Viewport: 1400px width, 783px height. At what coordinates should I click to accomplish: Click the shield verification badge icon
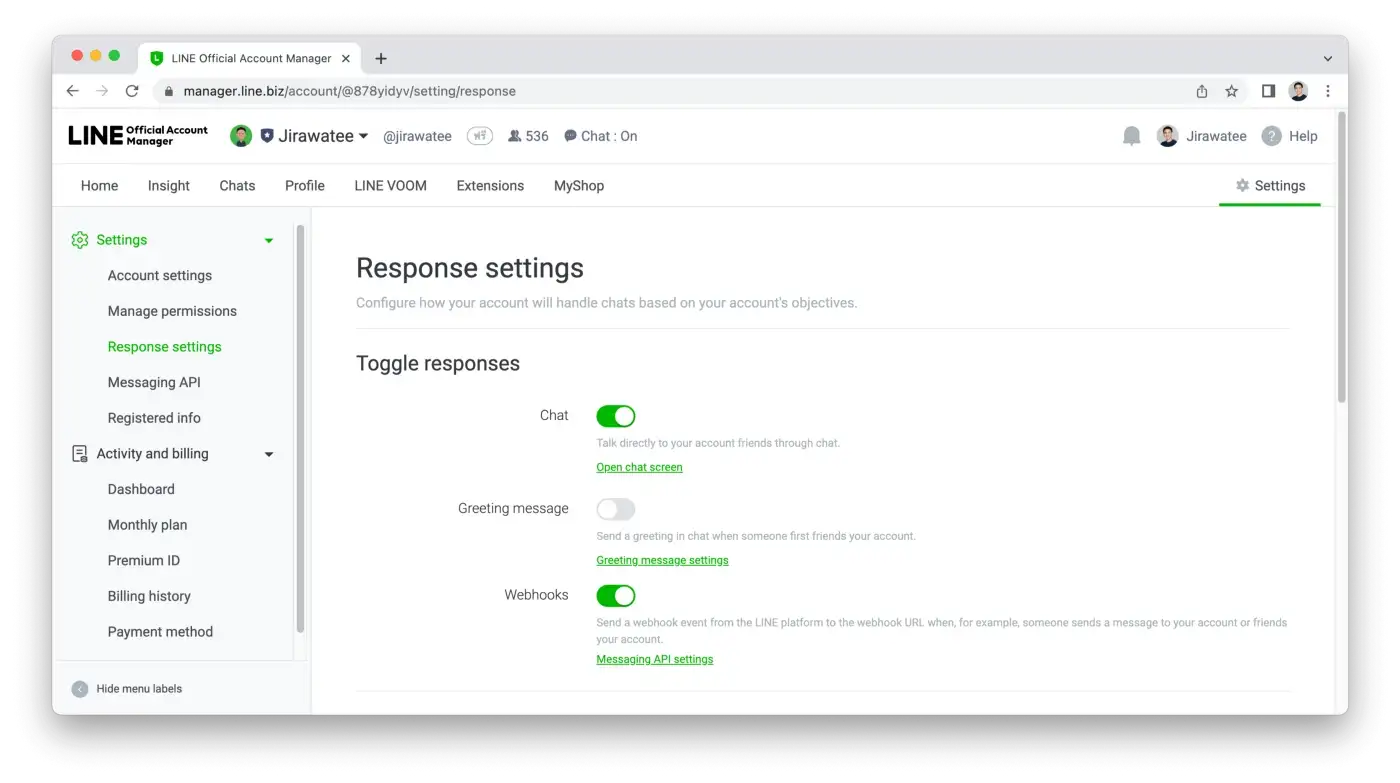pyautogui.click(x=267, y=136)
